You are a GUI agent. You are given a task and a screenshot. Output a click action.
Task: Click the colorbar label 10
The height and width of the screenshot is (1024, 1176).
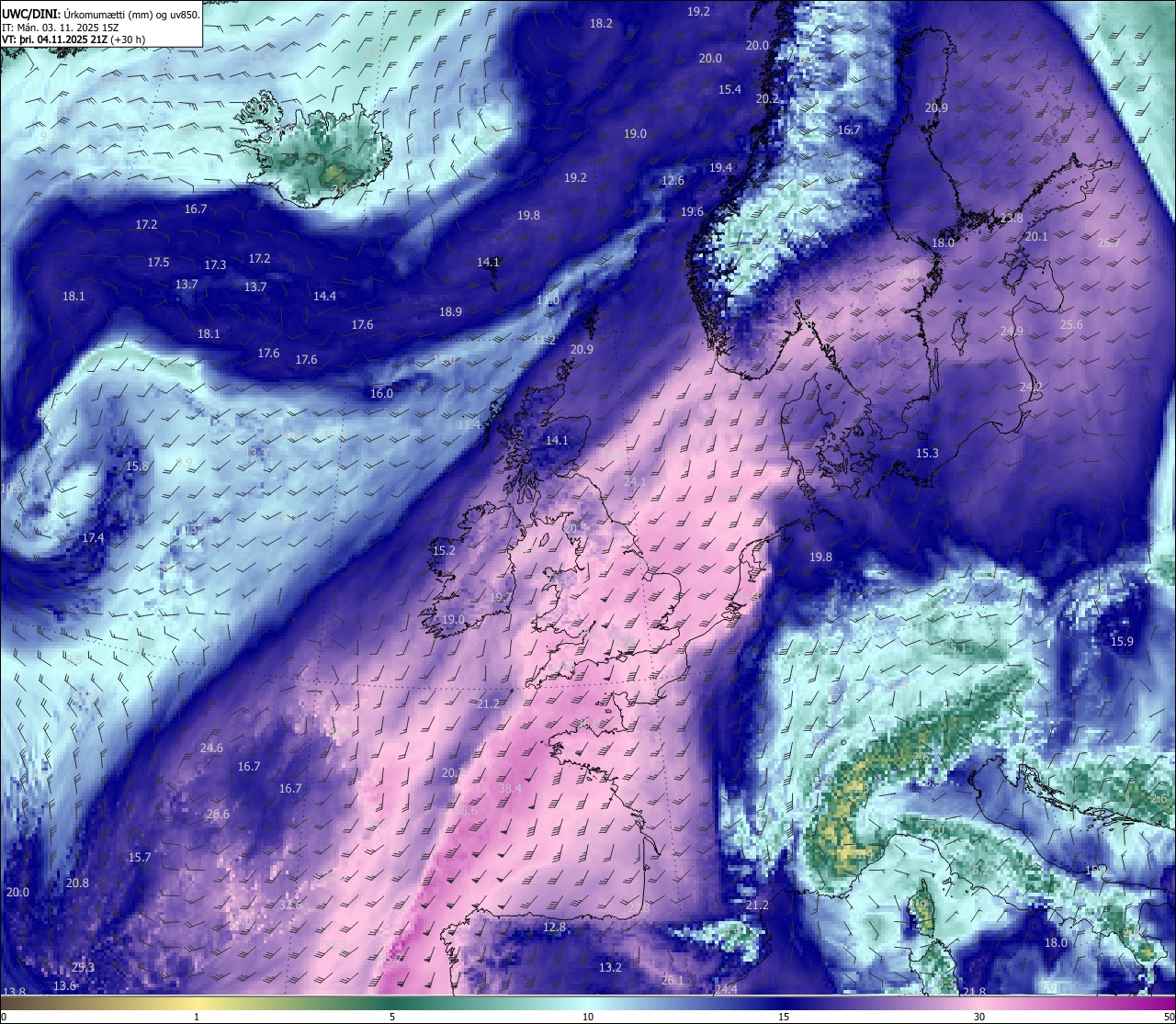click(x=588, y=1017)
